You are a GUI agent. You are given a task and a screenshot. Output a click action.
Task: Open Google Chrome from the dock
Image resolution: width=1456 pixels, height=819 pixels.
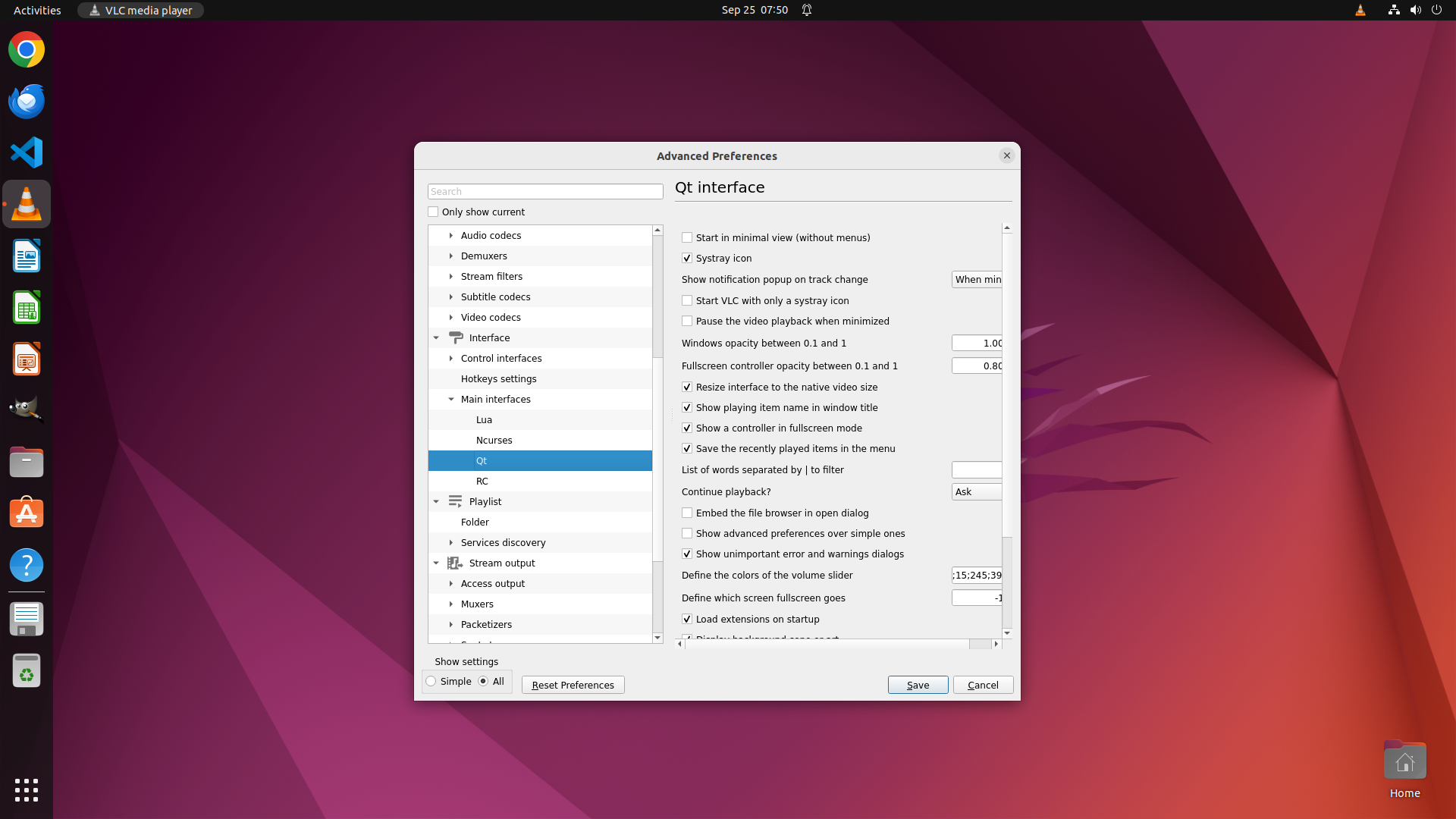tap(27, 50)
